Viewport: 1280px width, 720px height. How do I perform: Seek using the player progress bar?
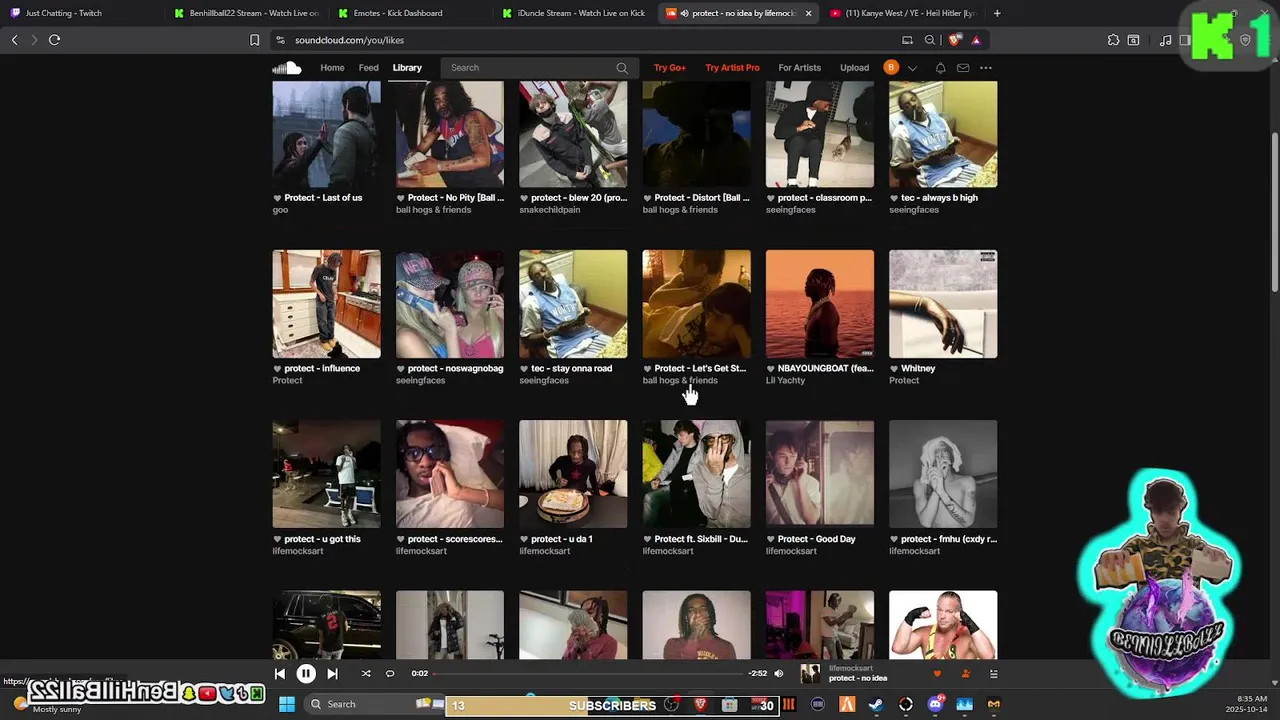pos(589,674)
